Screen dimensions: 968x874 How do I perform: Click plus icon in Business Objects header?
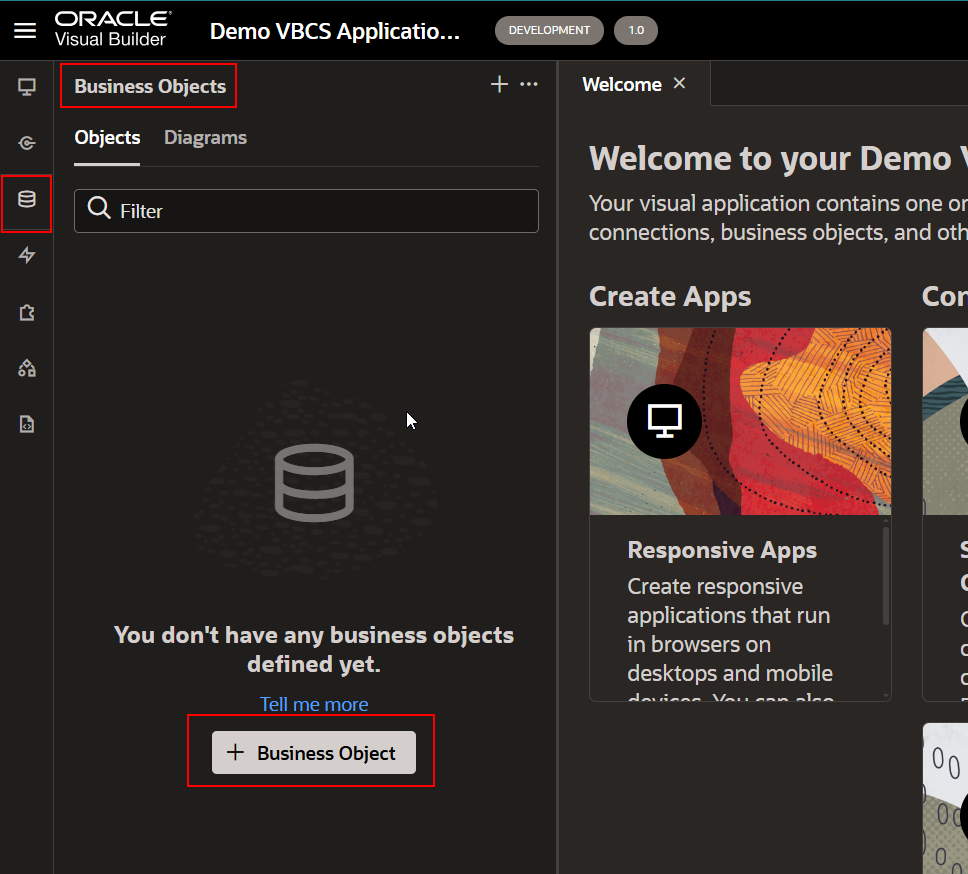(x=499, y=84)
